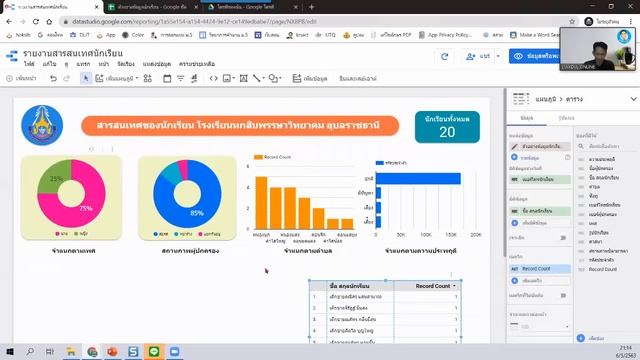The height and width of the screenshot is (360, 640).
Task: Redo the last action
Action: 67,78
